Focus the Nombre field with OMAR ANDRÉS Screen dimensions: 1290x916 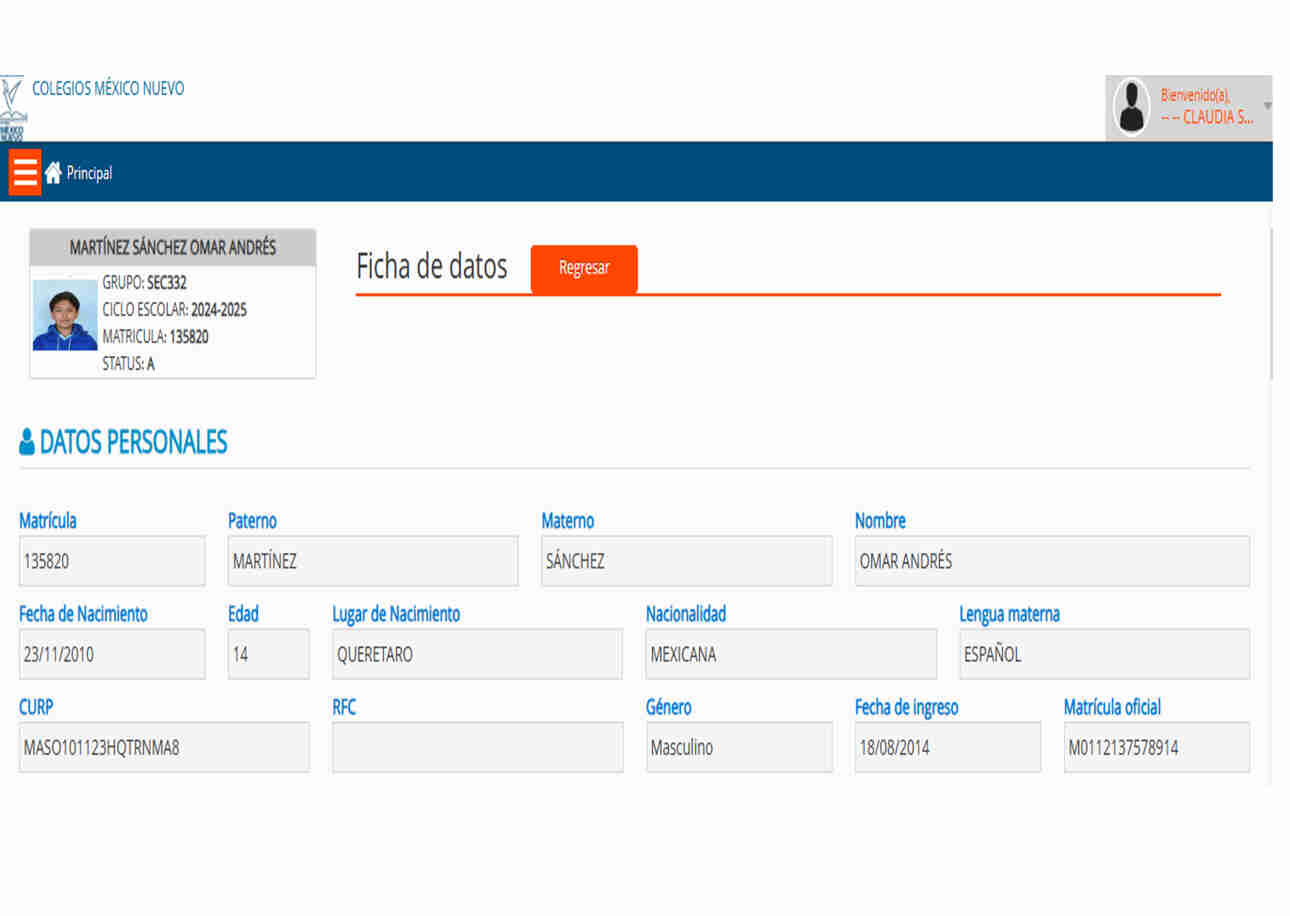(1051, 561)
